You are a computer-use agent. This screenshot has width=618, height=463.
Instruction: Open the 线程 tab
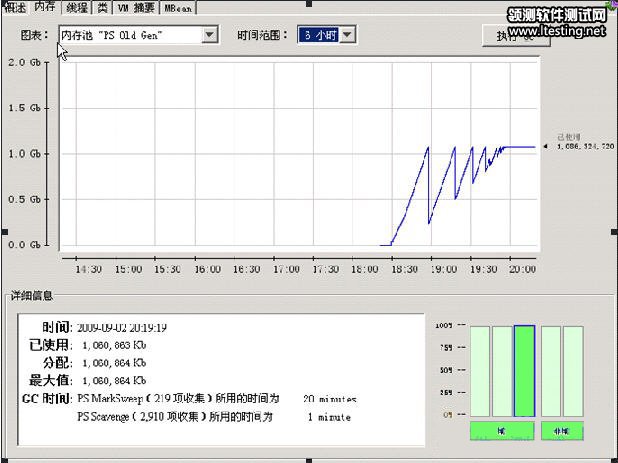pos(77,7)
